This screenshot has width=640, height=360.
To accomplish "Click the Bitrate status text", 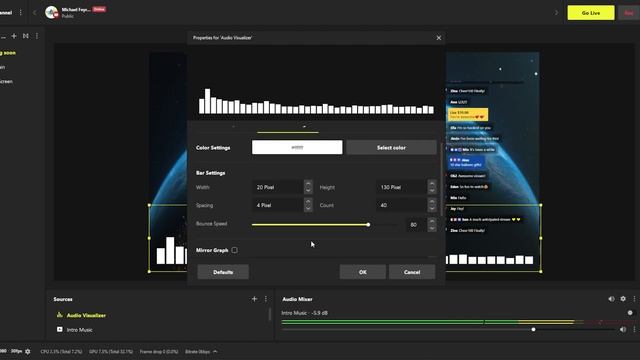I will (198, 351).
